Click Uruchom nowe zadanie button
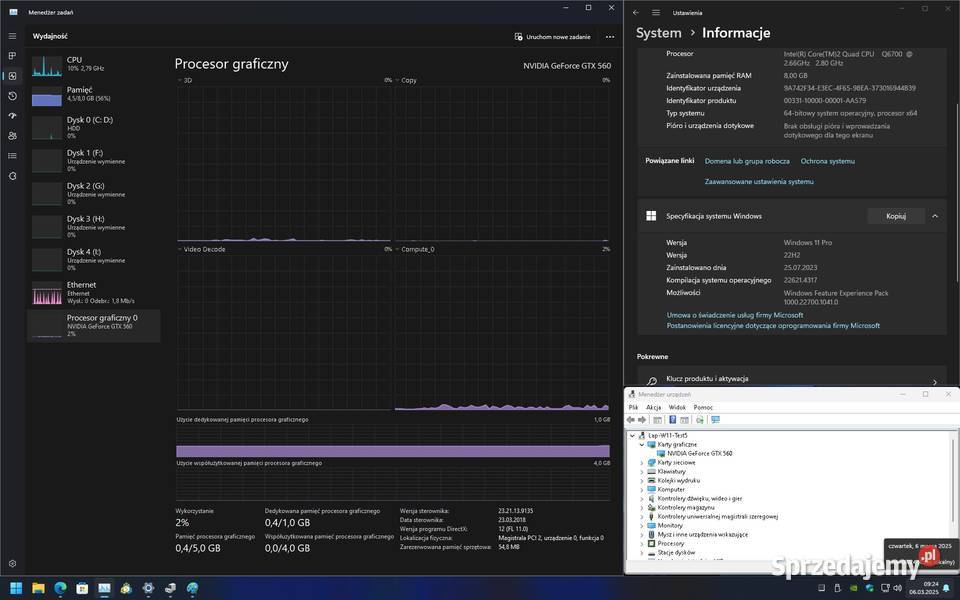The width and height of the screenshot is (960, 600). pos(552,37)
